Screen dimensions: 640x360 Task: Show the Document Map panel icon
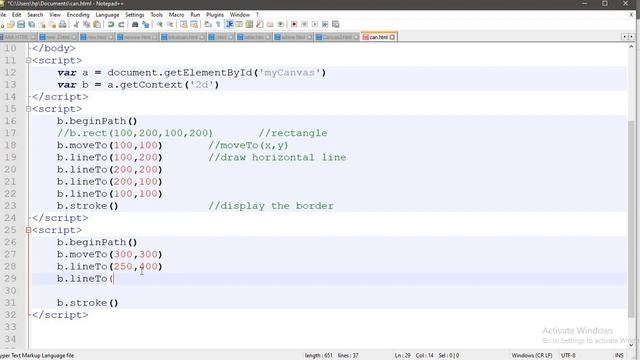[249, 24]
